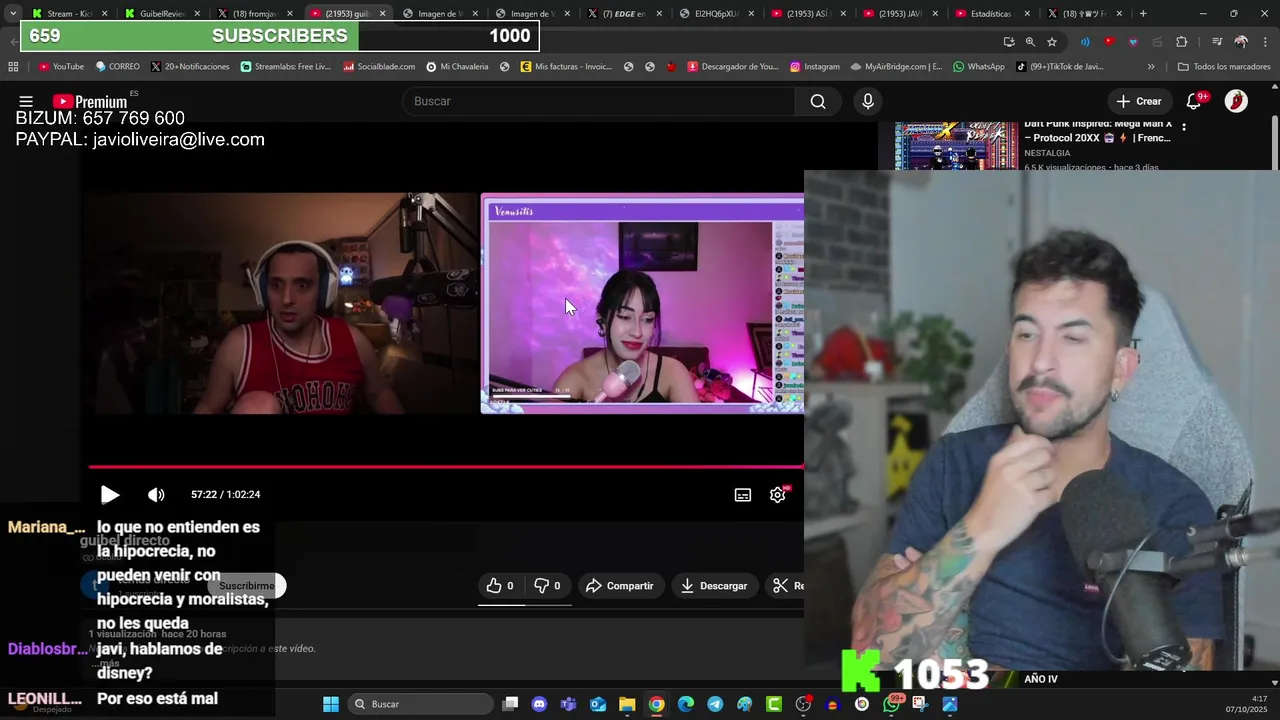Open the MyAirBridge.com bookmark
This screenshot has height=720, width=1280.
click(x=896, y=67)
